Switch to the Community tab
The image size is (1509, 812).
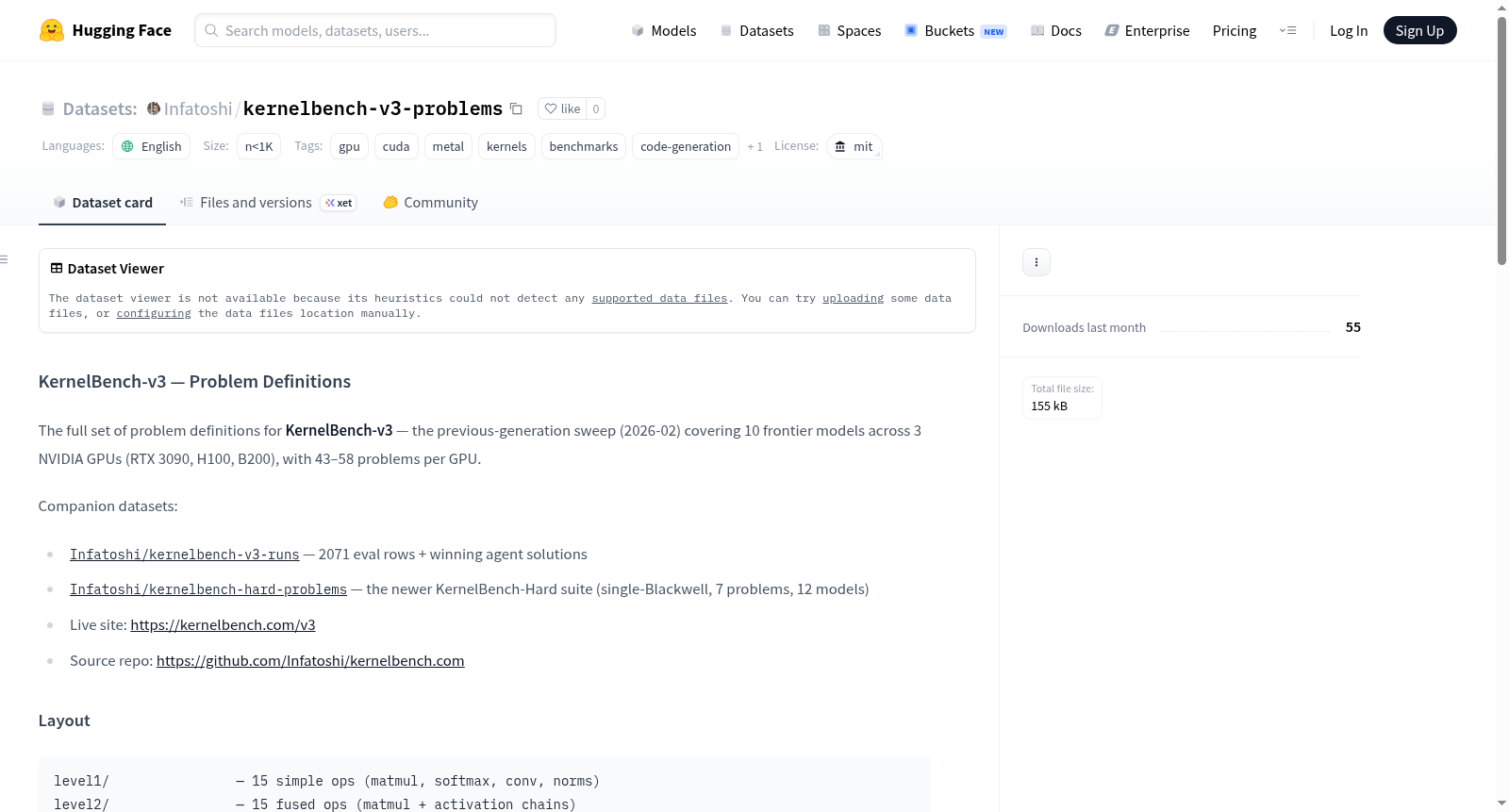430,203
